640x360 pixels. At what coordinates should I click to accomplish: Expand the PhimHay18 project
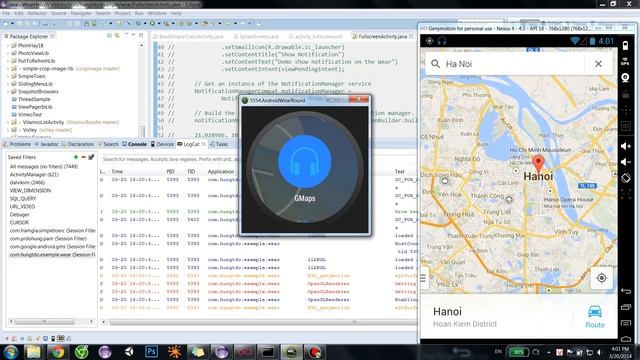[8, 45]
